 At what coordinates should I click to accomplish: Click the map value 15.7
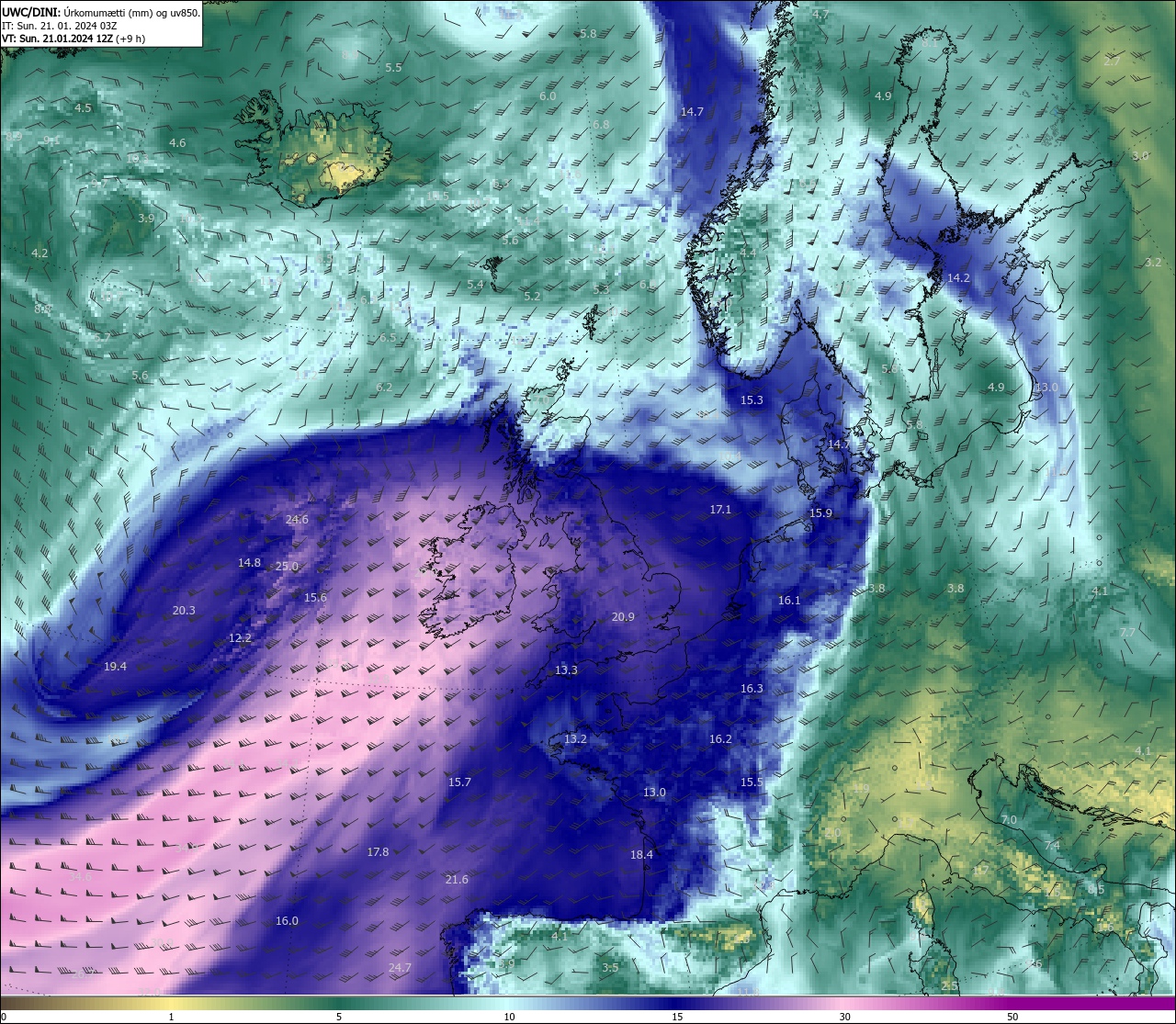(x=459, y=782)
